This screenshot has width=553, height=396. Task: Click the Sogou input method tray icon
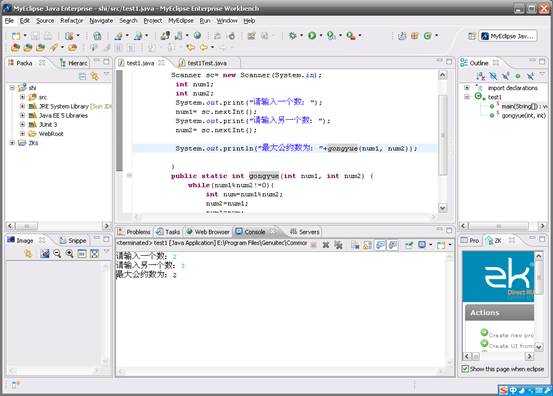pos(504,390)
